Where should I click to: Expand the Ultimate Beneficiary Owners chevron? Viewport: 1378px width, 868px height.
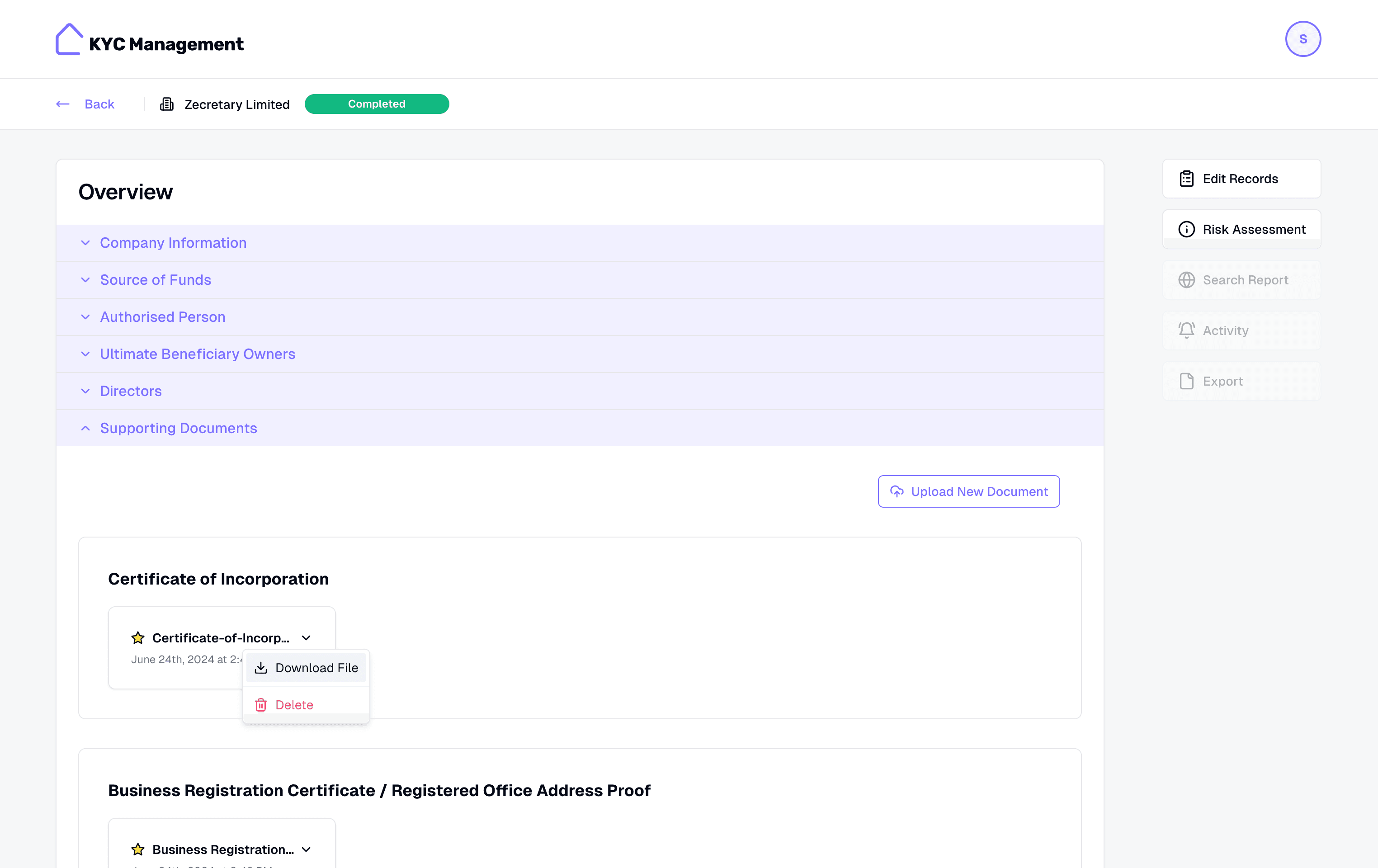pos(85,354)
